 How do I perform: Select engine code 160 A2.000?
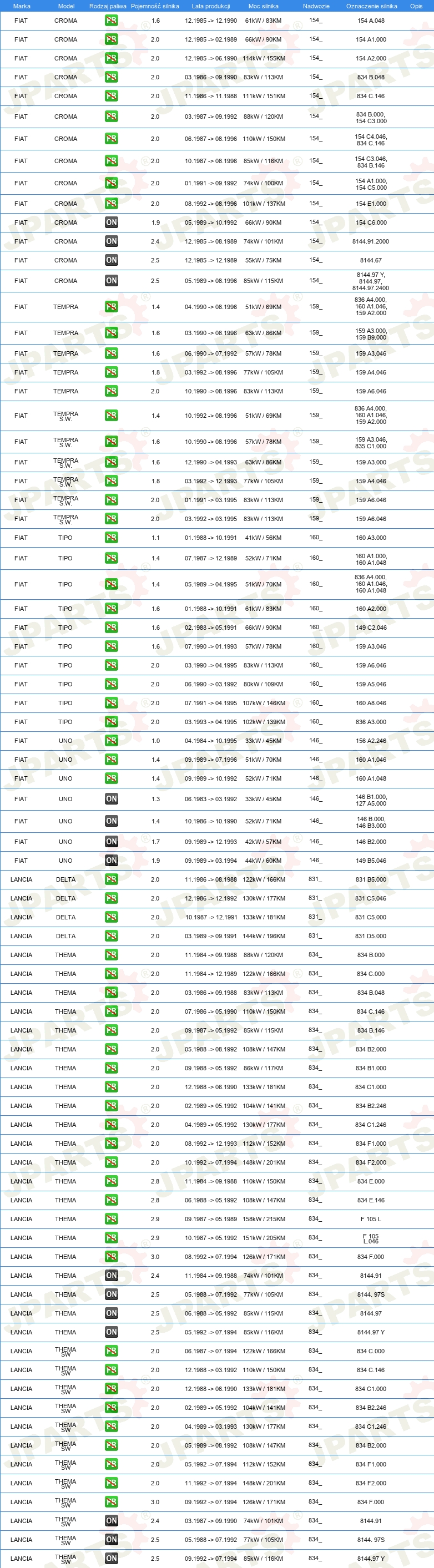click(371, 609)
